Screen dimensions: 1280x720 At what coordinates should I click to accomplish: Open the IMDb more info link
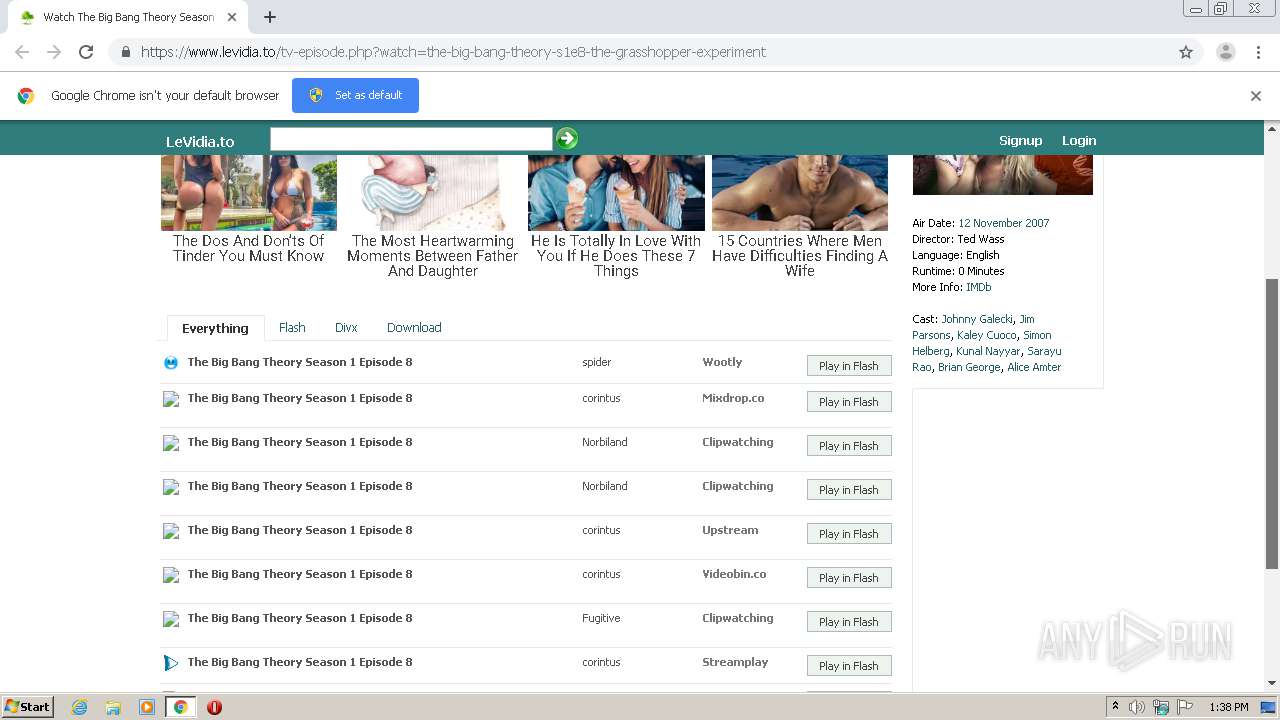coord(979,287)
